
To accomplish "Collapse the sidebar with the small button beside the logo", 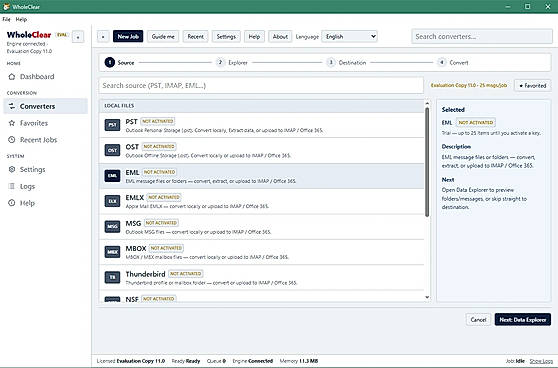I will [x=78, y=37].
